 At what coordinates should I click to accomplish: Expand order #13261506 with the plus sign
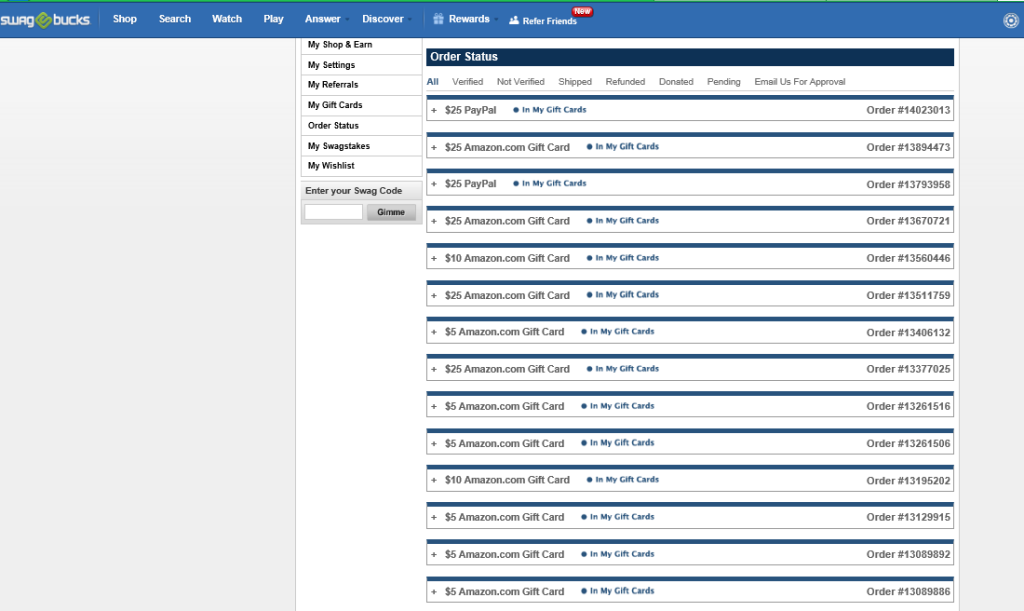(x=434, y=444)
